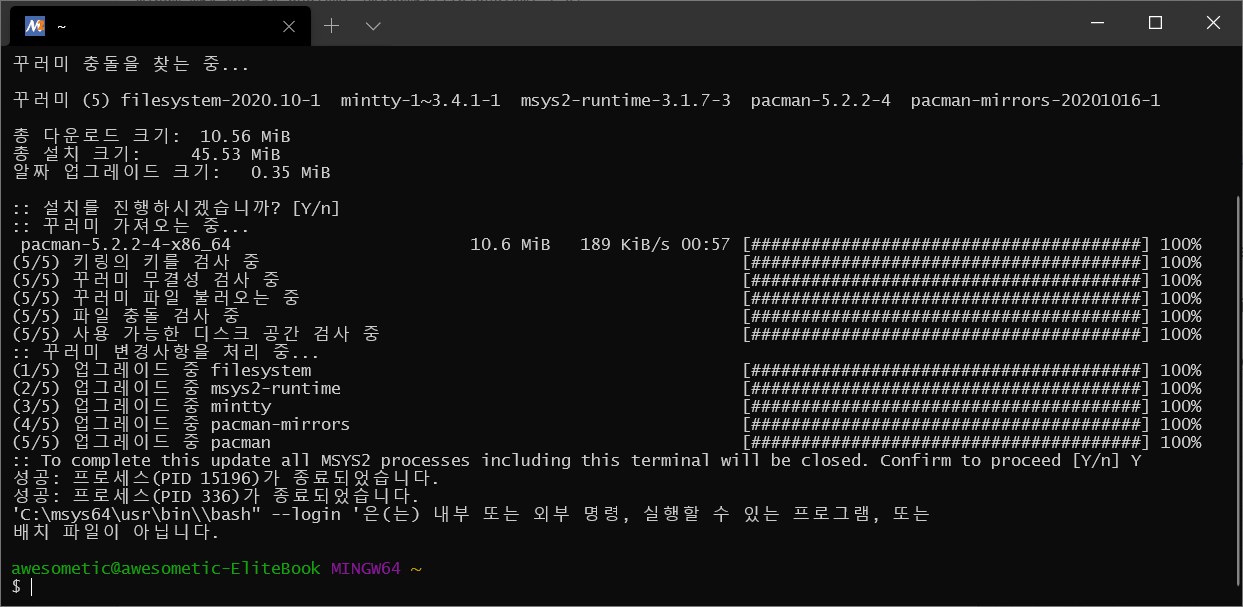The width and height of the screenshot is (1243, 607).
Task: Click the purple MINGW64 label
Action: click(365, 568)
